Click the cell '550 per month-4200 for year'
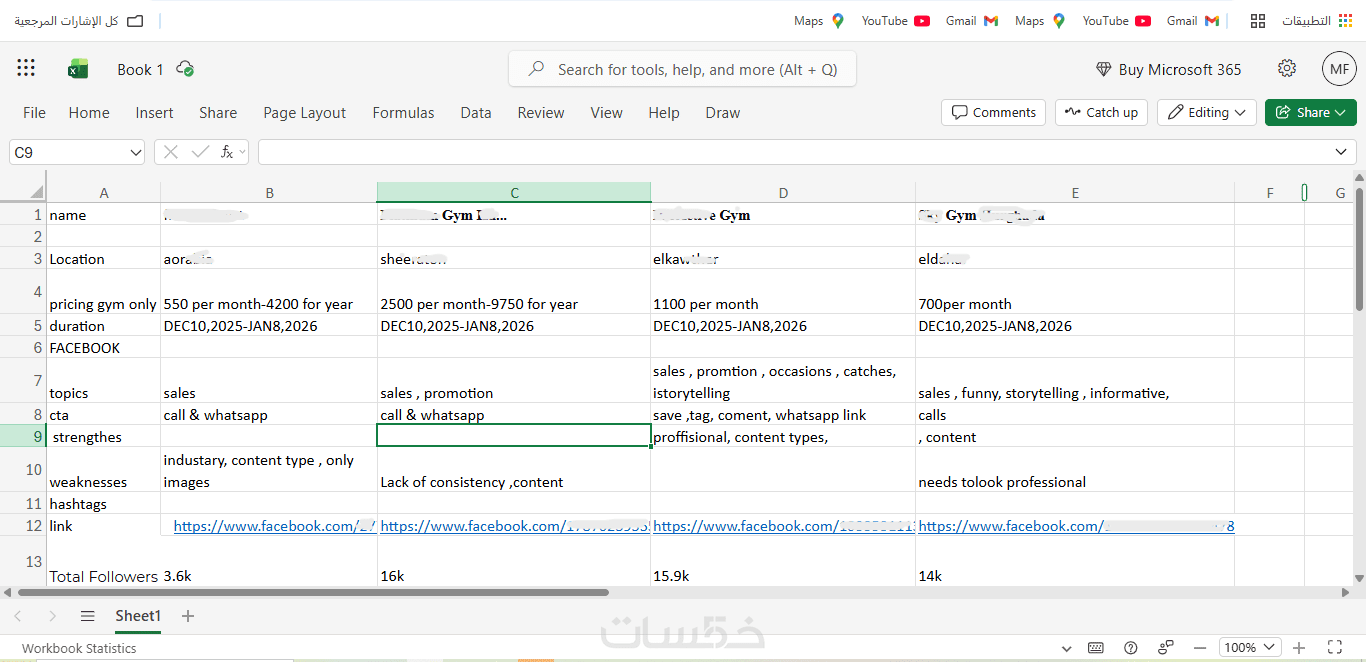The image size is (1366, 662). coord(269,291)
